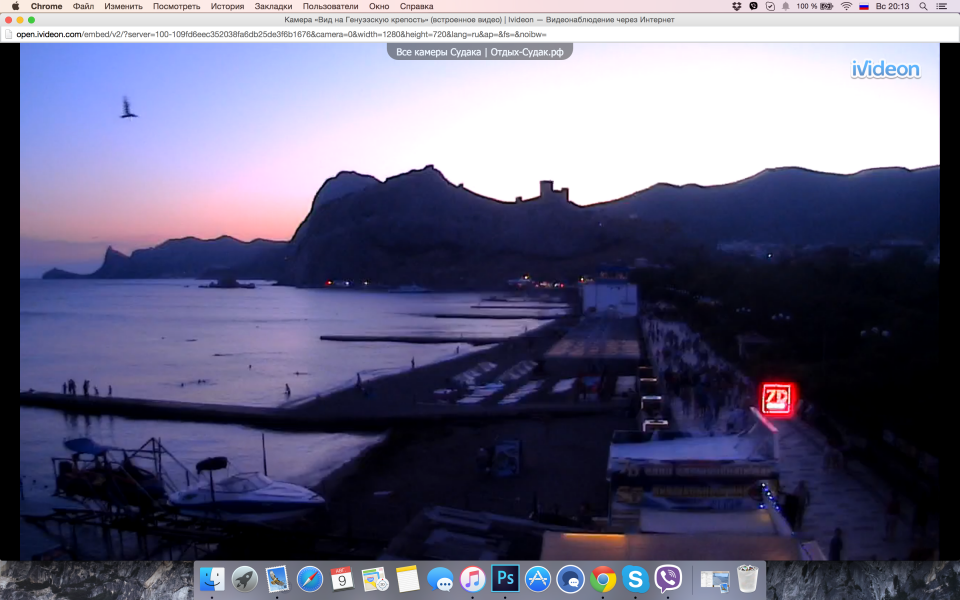Click the Viber dock icon
The height and width of the screenshot is (600, 960).
pyautogui.click(x=667, y=578)
